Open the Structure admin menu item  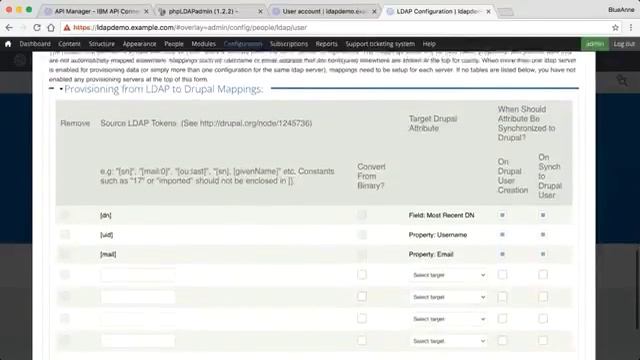point(102,44)
